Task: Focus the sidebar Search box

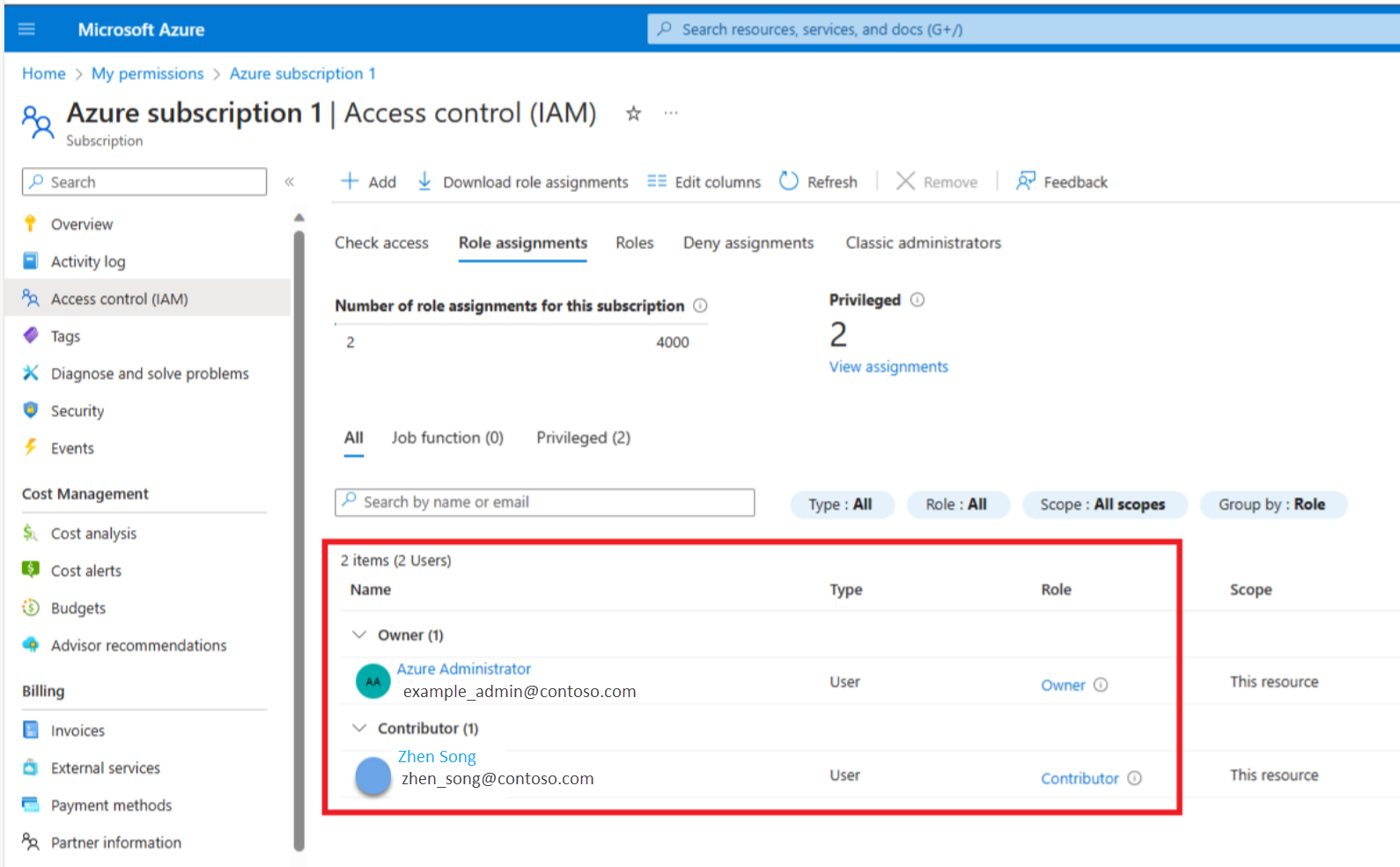Action: coord(144,182)
